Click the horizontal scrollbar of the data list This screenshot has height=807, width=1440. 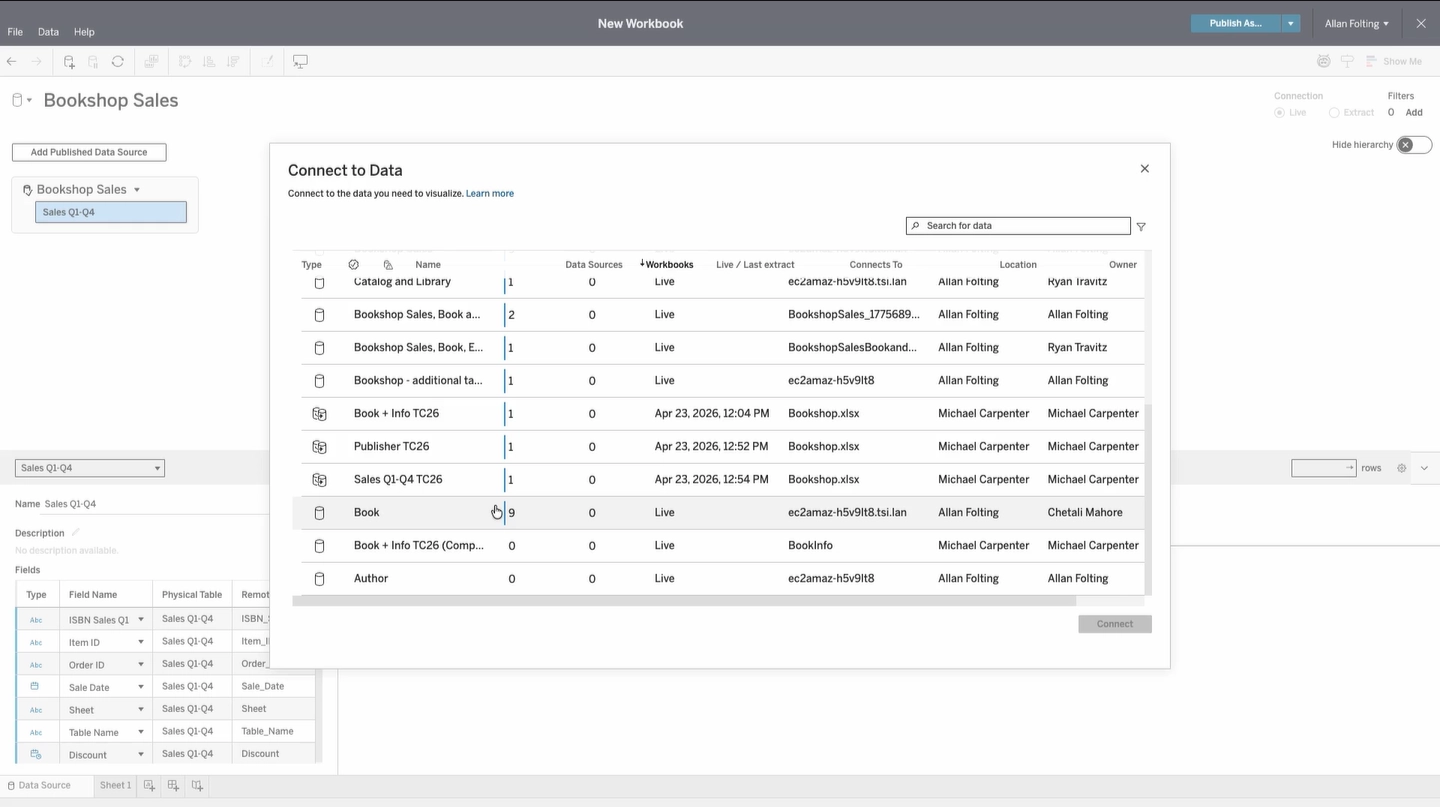click(x=684, y=601)
